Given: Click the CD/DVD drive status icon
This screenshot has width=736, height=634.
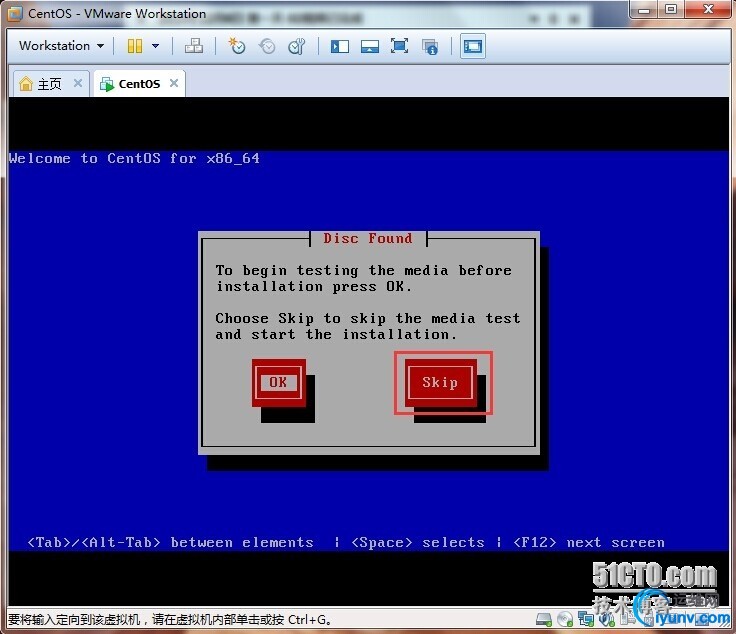Looking at the screenshot, I should click(x=565, y=619).
